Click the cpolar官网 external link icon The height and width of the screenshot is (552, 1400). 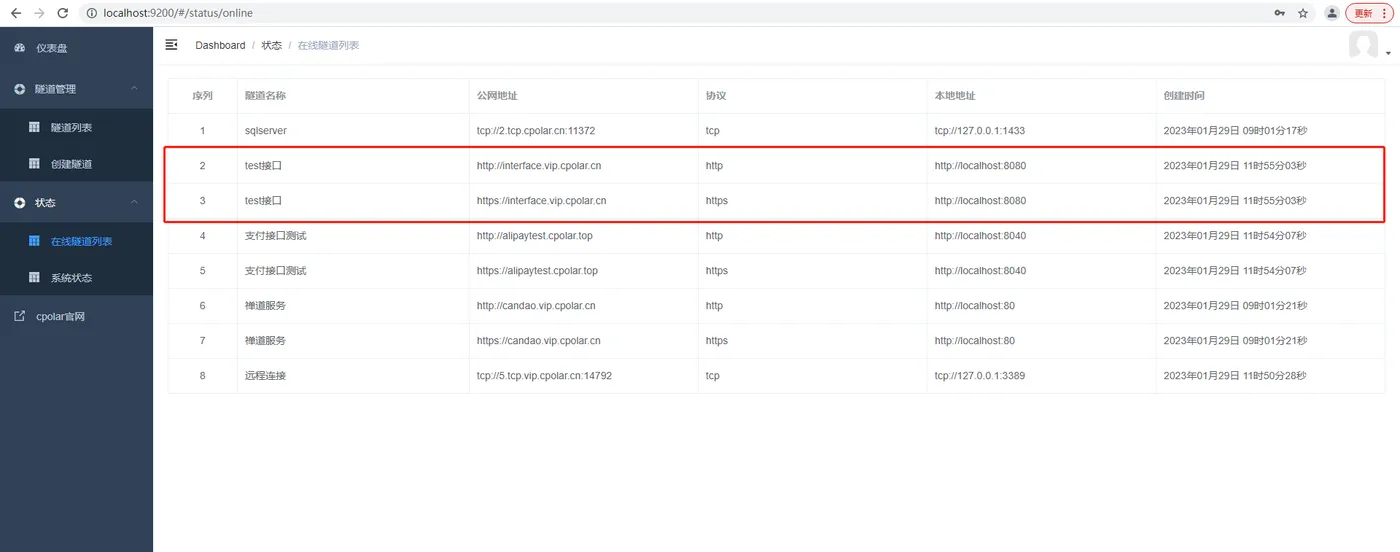pyautogui.click(x=20, y=316)
